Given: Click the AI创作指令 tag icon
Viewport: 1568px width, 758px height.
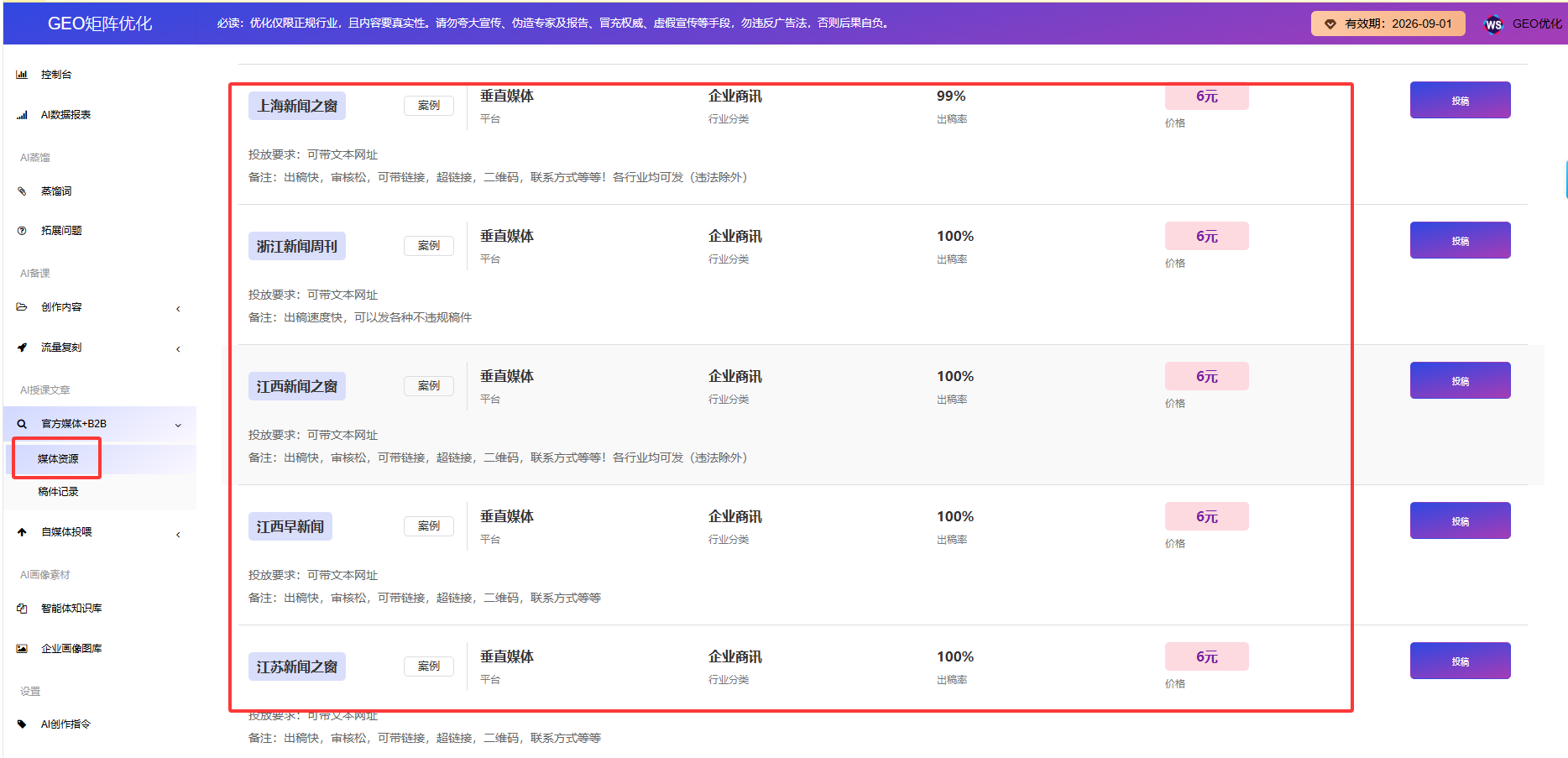Looking at the screenshot, I should point(22,724).
